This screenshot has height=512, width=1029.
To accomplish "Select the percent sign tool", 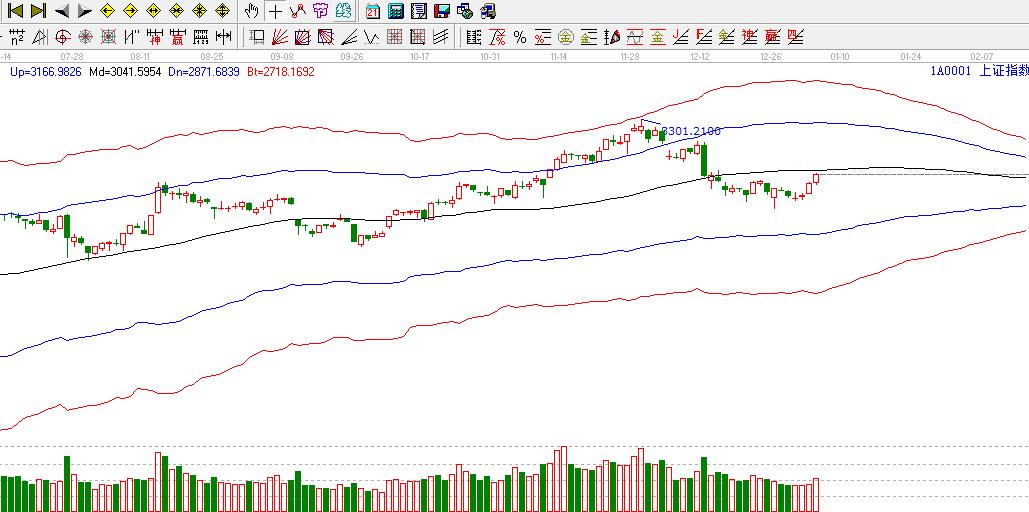I will (520, 37).
